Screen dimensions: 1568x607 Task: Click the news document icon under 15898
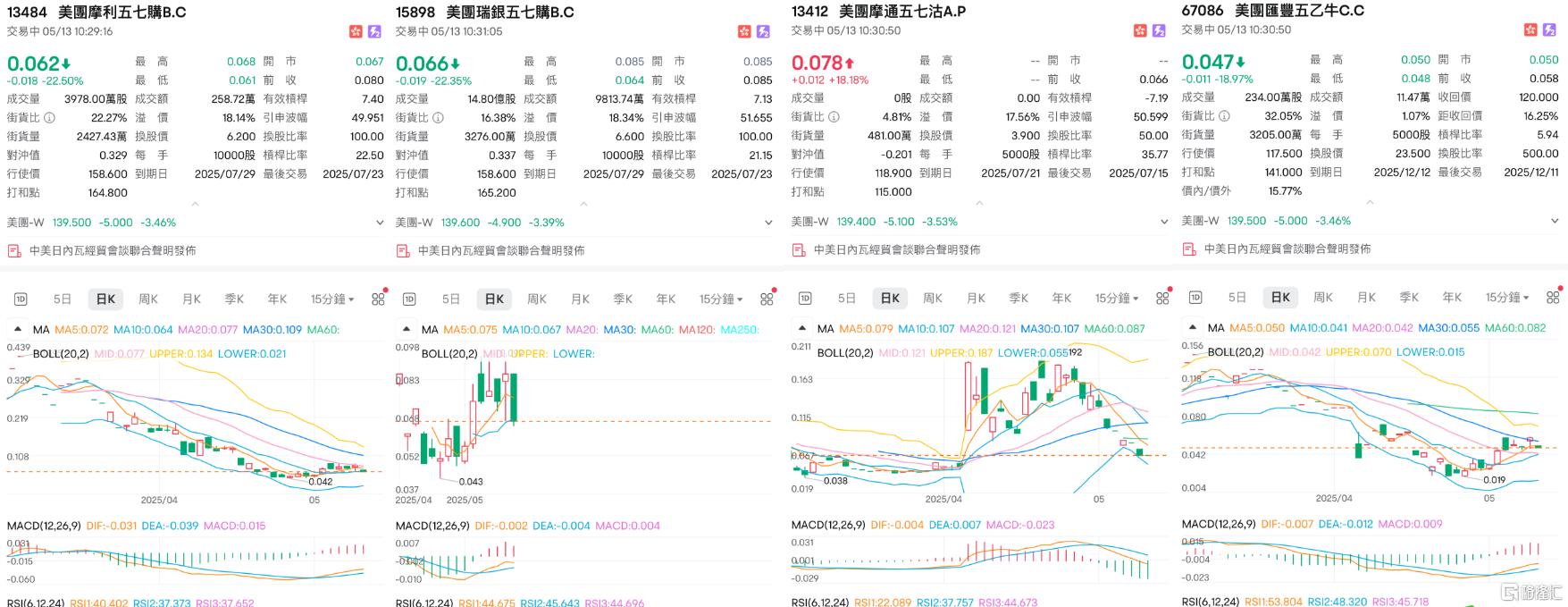point(403,250)
